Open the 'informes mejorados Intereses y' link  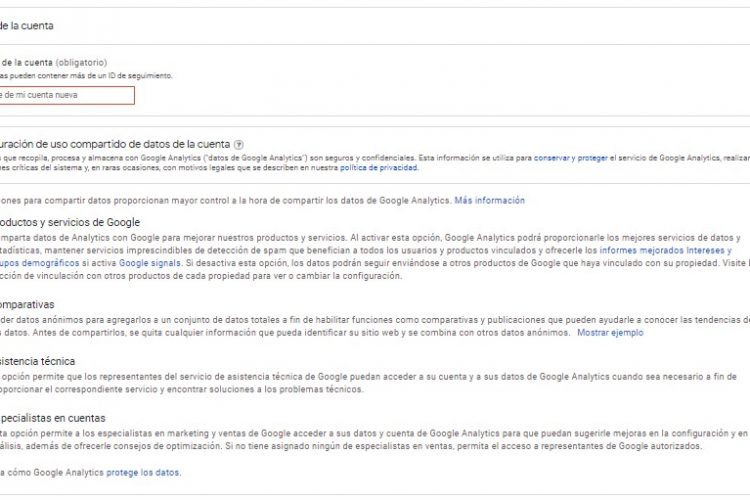coord(665,250)
